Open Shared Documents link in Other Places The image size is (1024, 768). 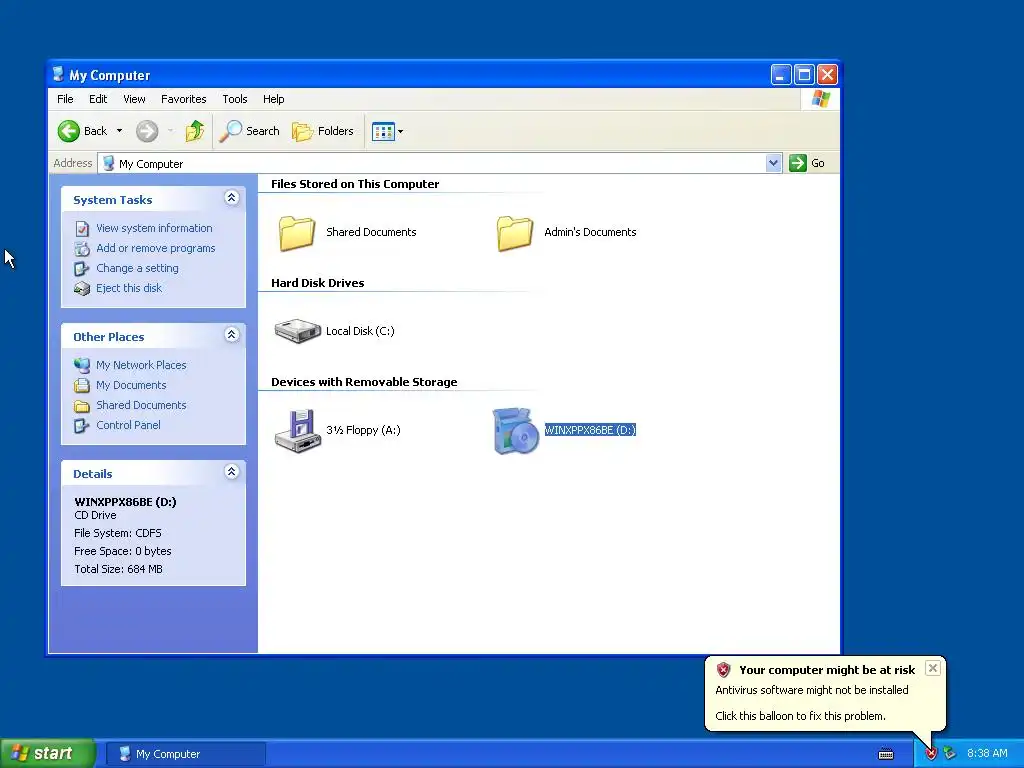[141, 405]
